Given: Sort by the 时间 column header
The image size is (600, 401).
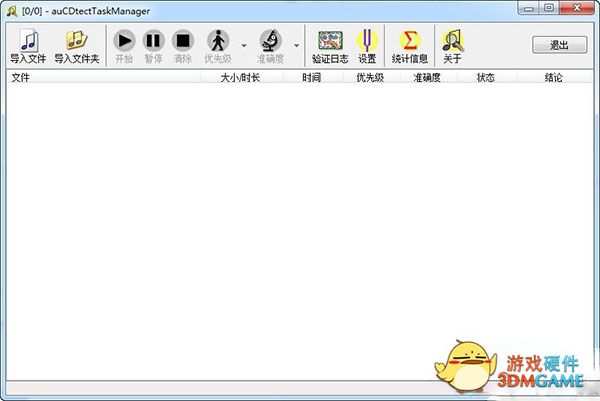Looking at the screenshot, I should pos(312,77).
